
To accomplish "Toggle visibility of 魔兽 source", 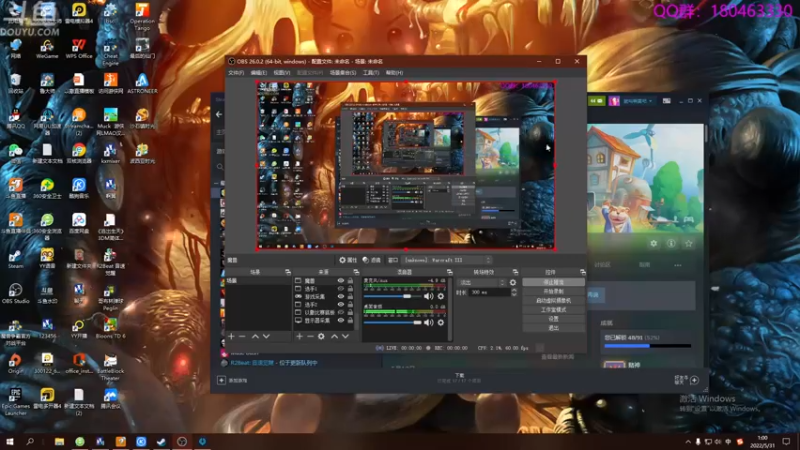I will [341, 281].
